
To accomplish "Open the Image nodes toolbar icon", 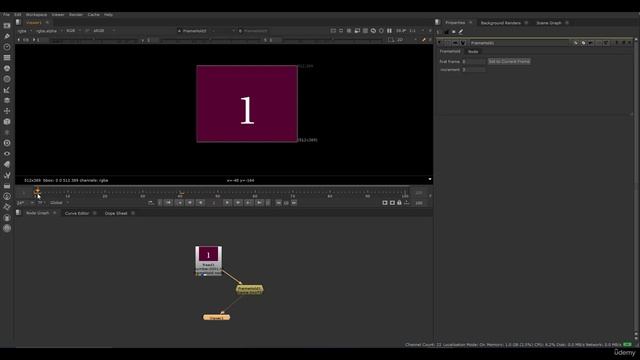I will pyautogui.click(x=7, y=26).
